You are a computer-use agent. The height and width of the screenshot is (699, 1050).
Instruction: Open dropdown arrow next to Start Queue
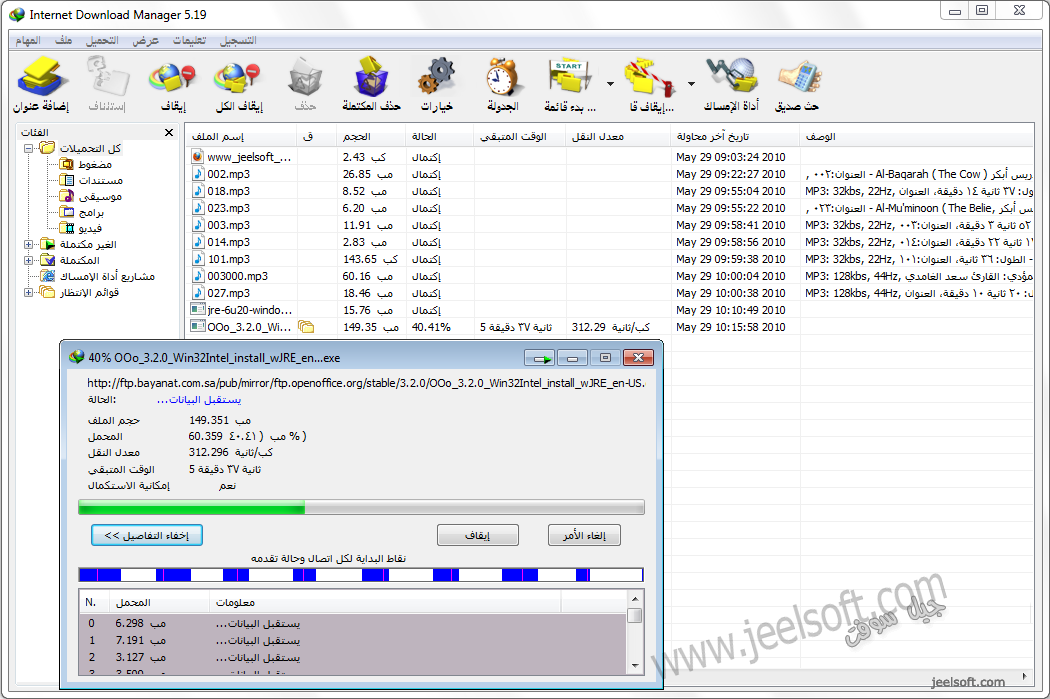pos(610,84)
